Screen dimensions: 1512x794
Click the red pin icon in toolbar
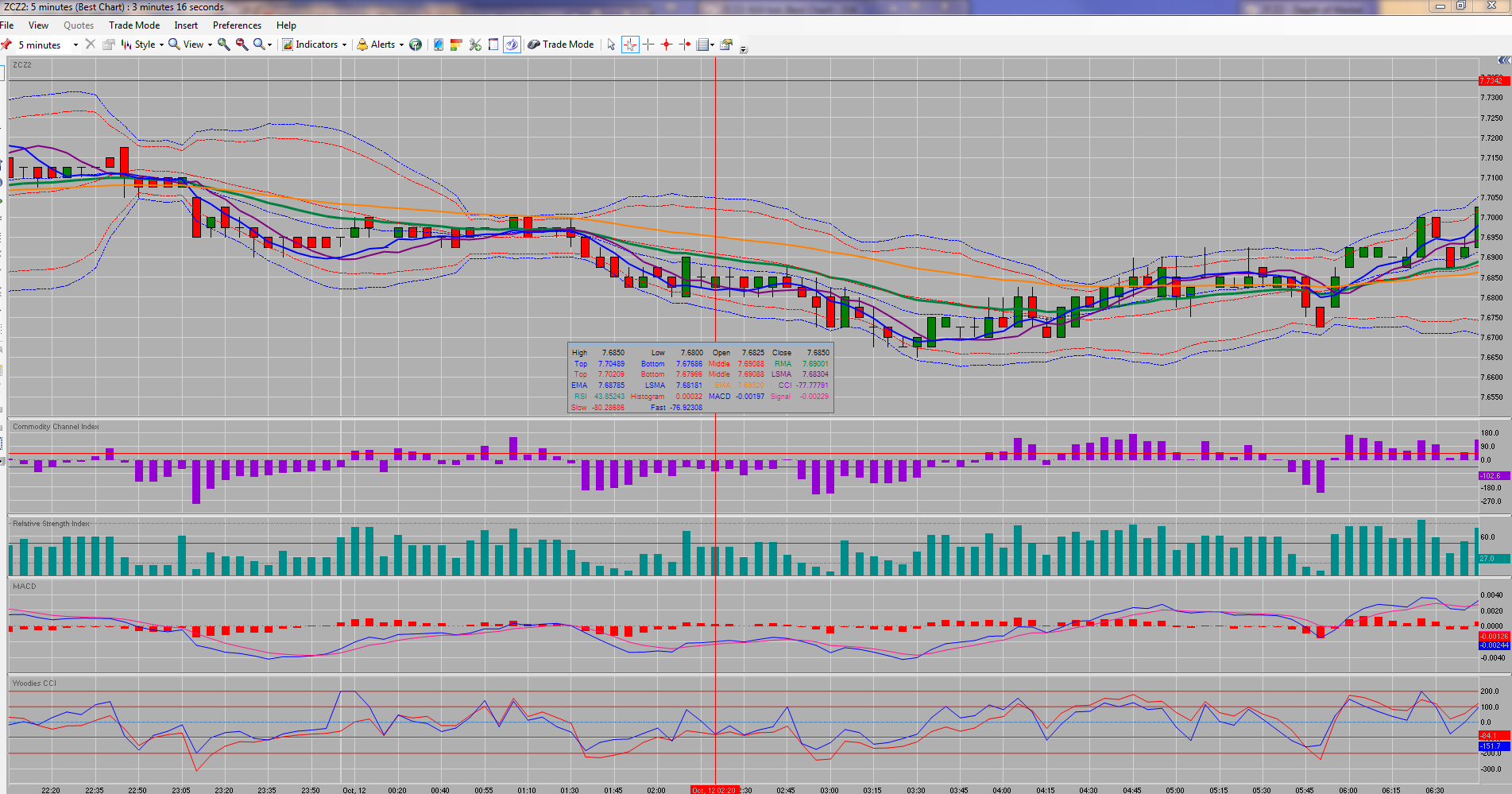point(6,45)
